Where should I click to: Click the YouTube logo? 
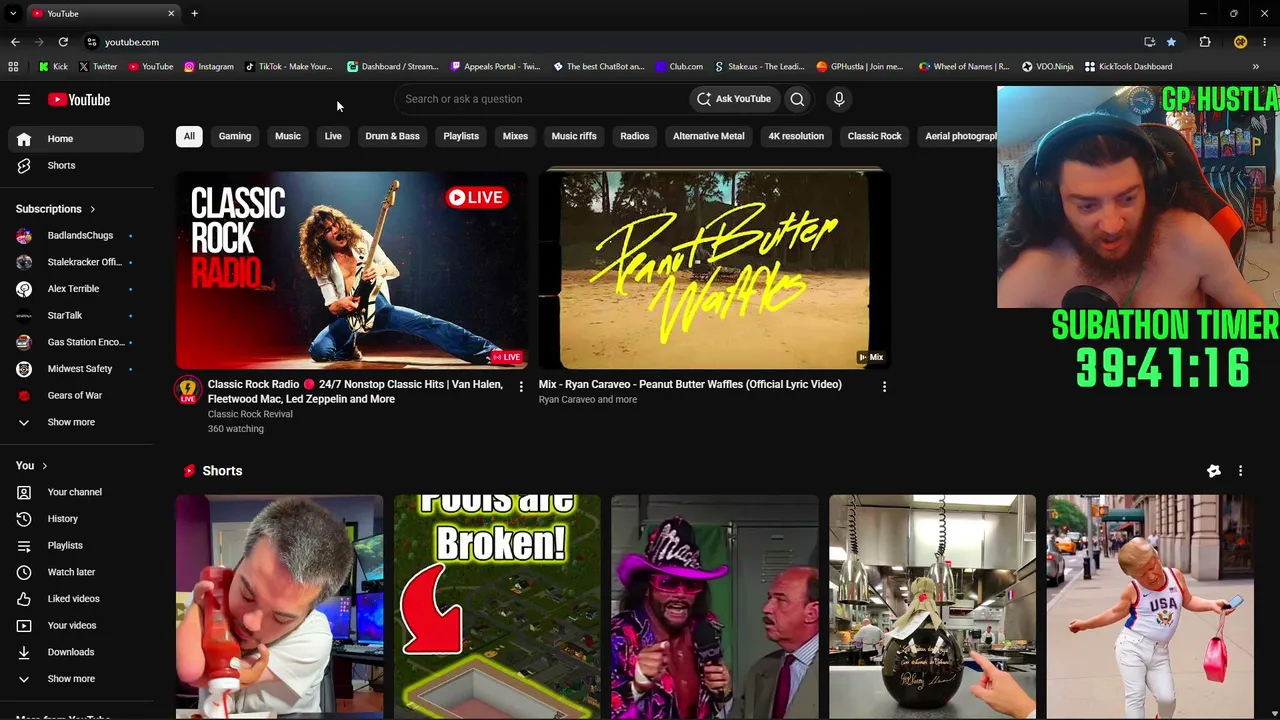(x=79, y=99)
